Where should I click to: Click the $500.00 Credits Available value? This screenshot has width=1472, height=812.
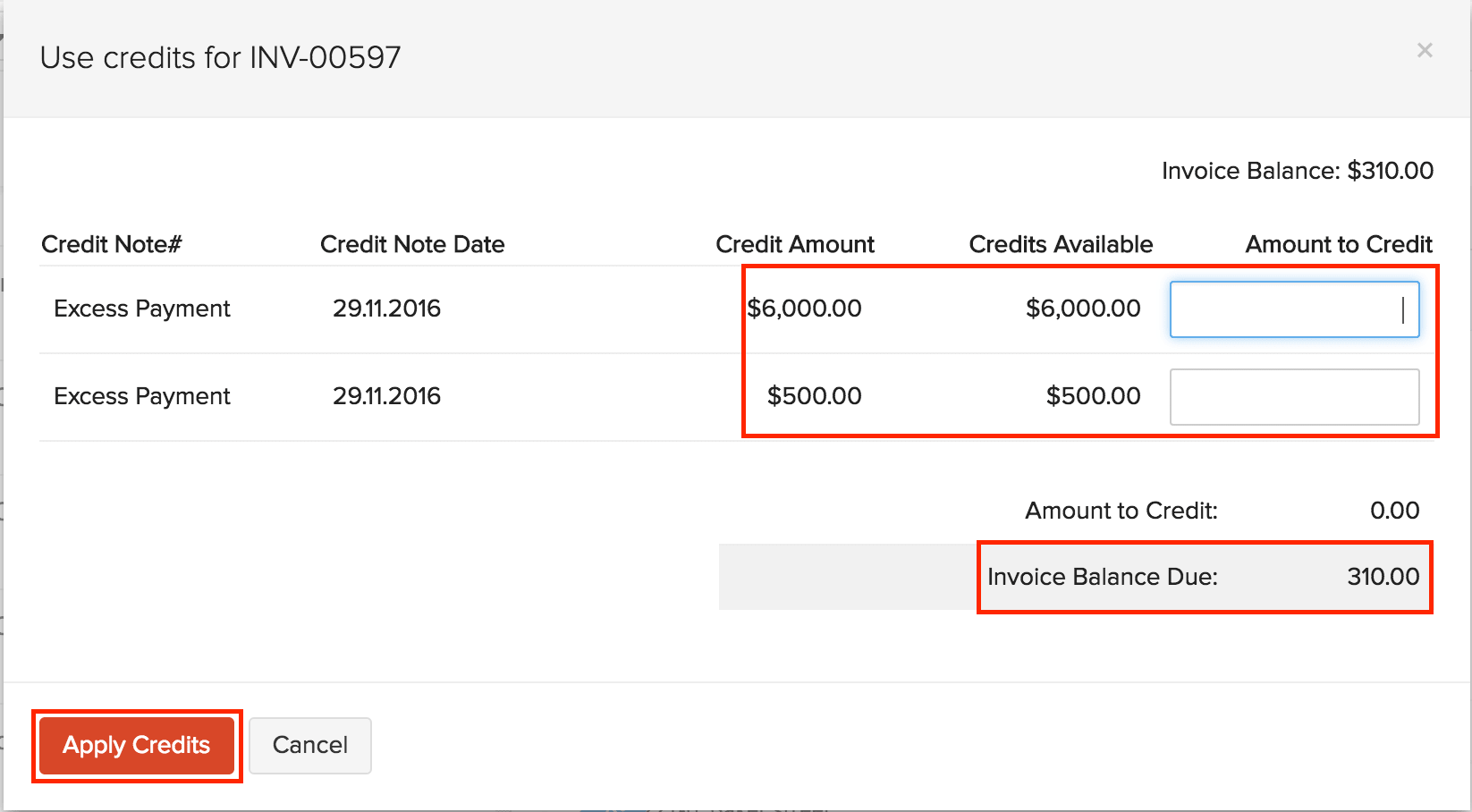1093,396
